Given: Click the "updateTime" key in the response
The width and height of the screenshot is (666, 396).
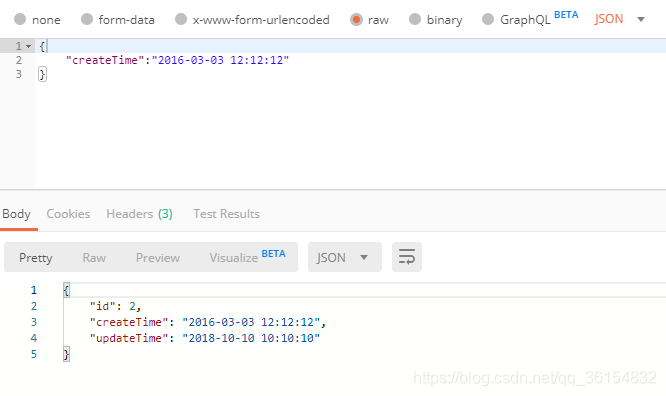Looking at the screenshot, I should tap(129, 338).
